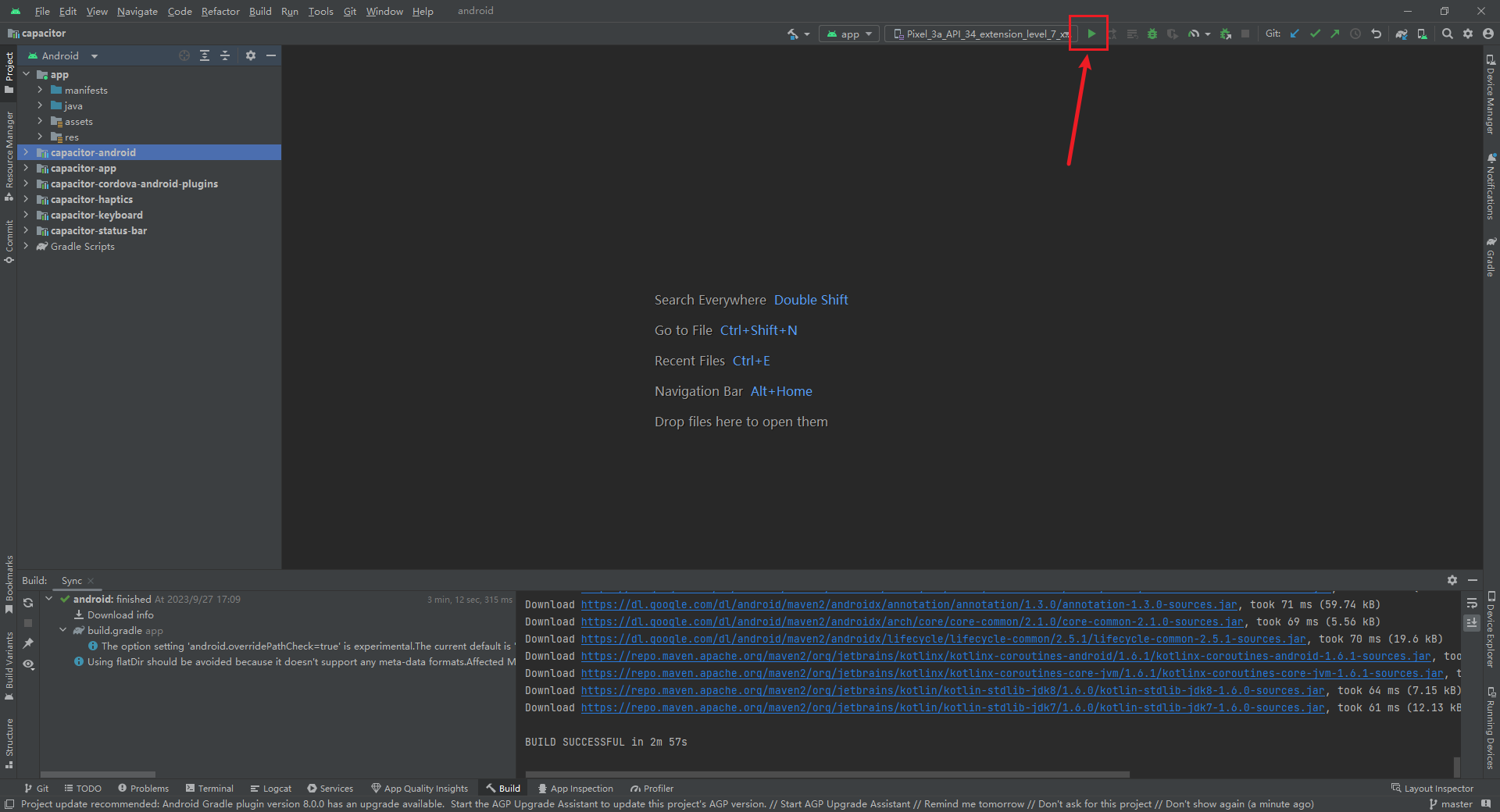Open Device Manager from the toolbar icon
Viewport: 1500px width, 812px height.
(x=1422, y=34)
